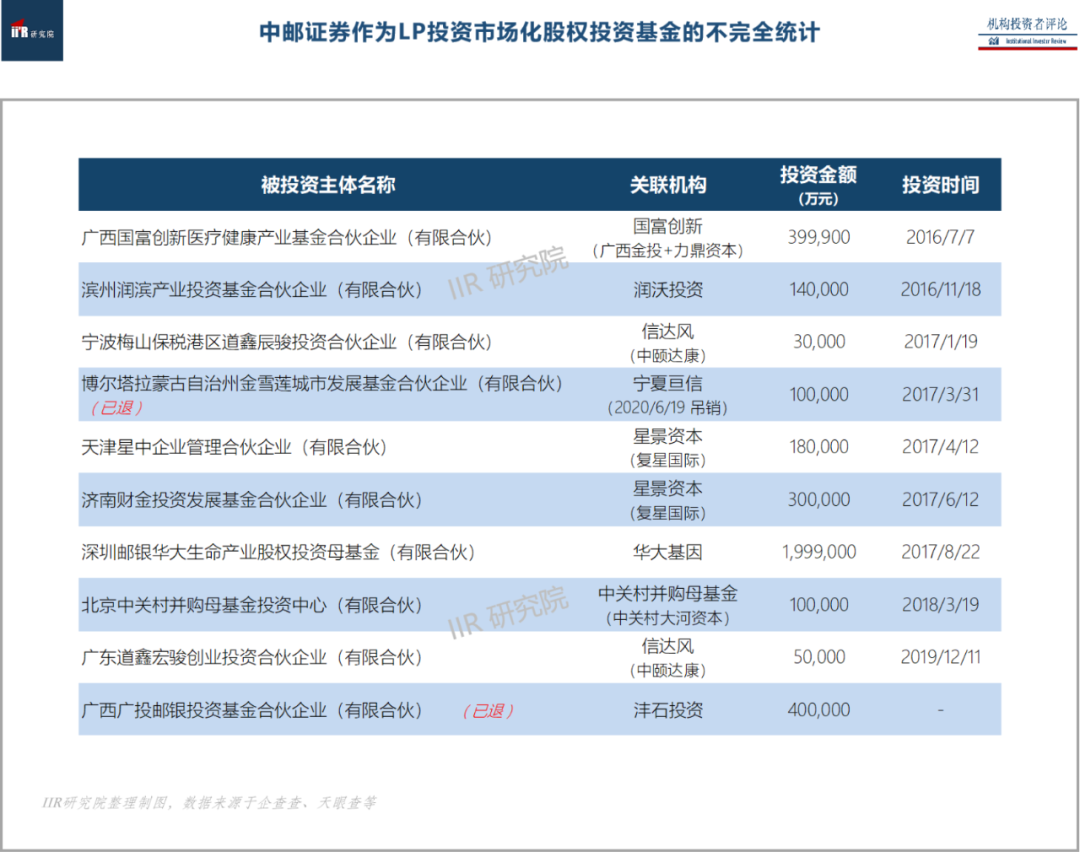The image size is (1080, 852).
Task: Select 沣石投资 institution cell
Action: (x=668, y=710)
